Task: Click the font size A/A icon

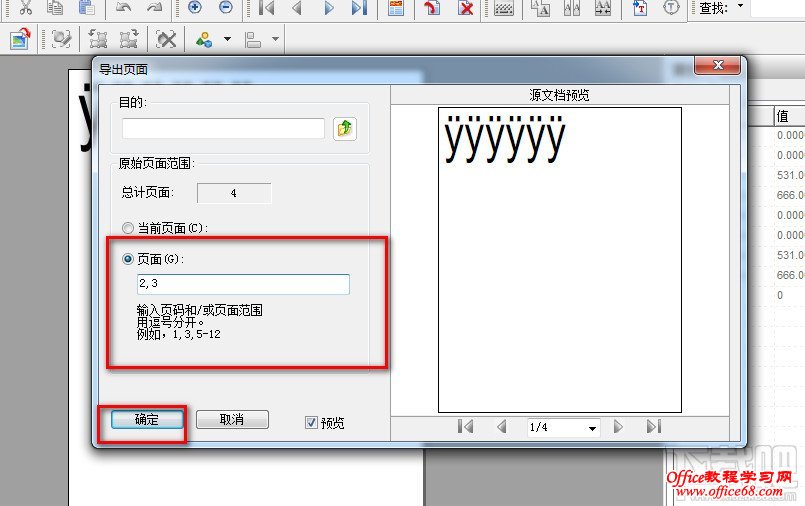Action: point(540,8)
